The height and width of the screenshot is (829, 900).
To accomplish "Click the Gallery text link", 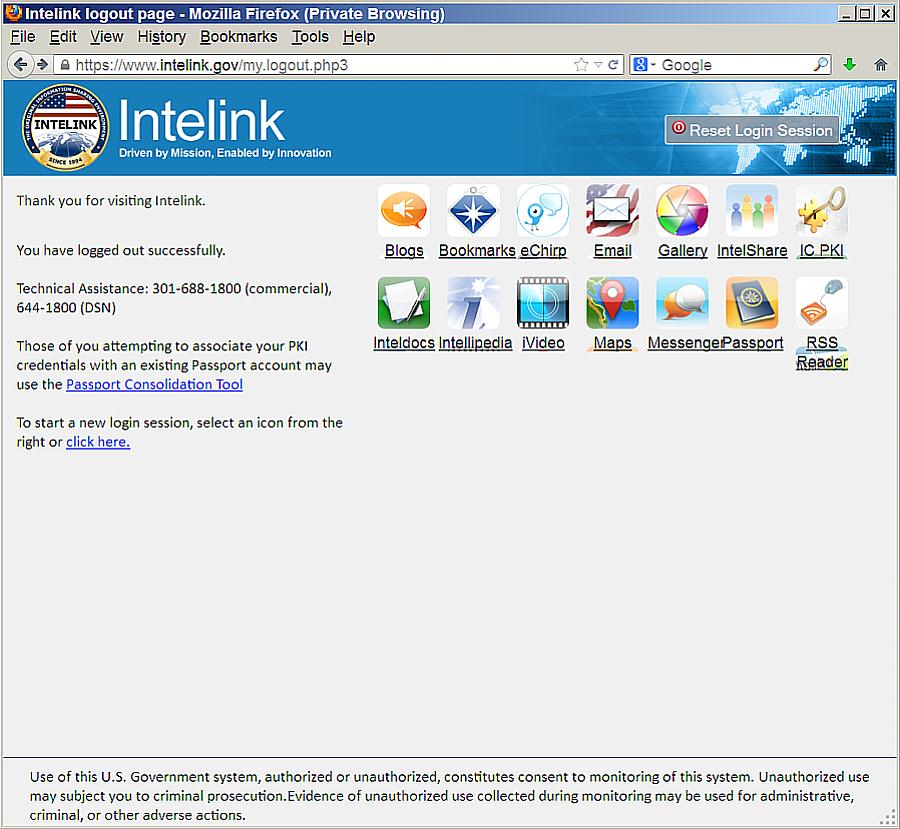I will 682,251.
